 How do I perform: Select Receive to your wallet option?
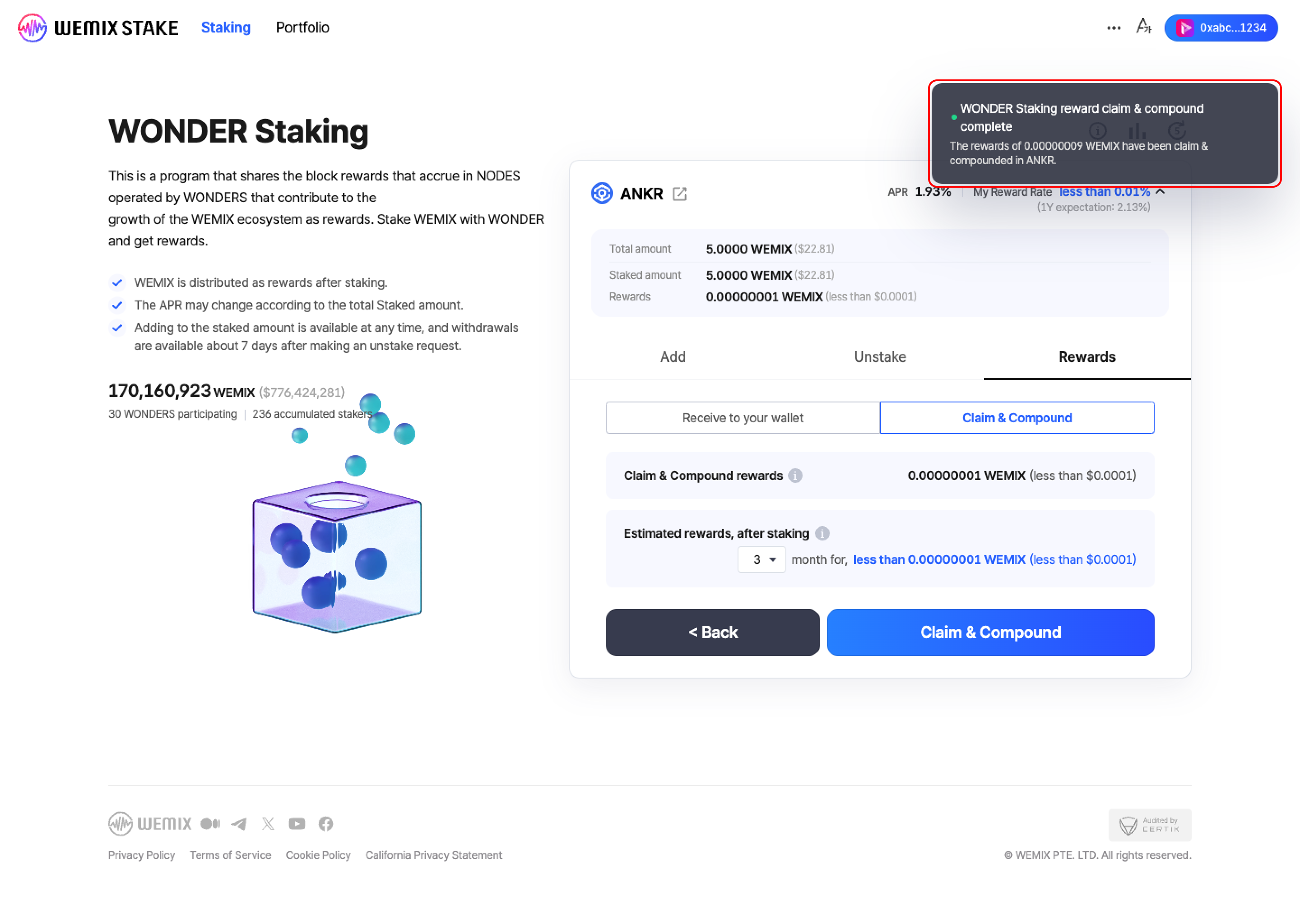(x=742, y=418)
